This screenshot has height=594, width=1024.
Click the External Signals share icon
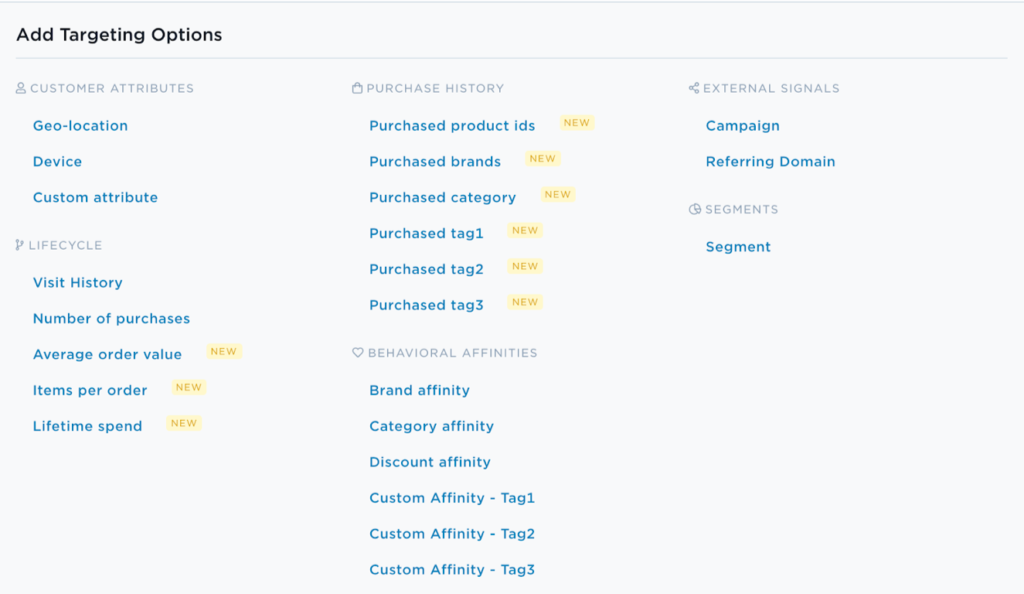click(x=694, y=88)
